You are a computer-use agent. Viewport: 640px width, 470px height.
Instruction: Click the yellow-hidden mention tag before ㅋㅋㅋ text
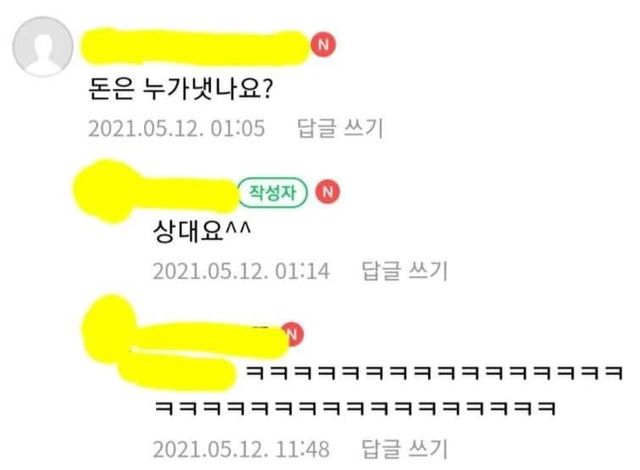(x=177, y=370)
